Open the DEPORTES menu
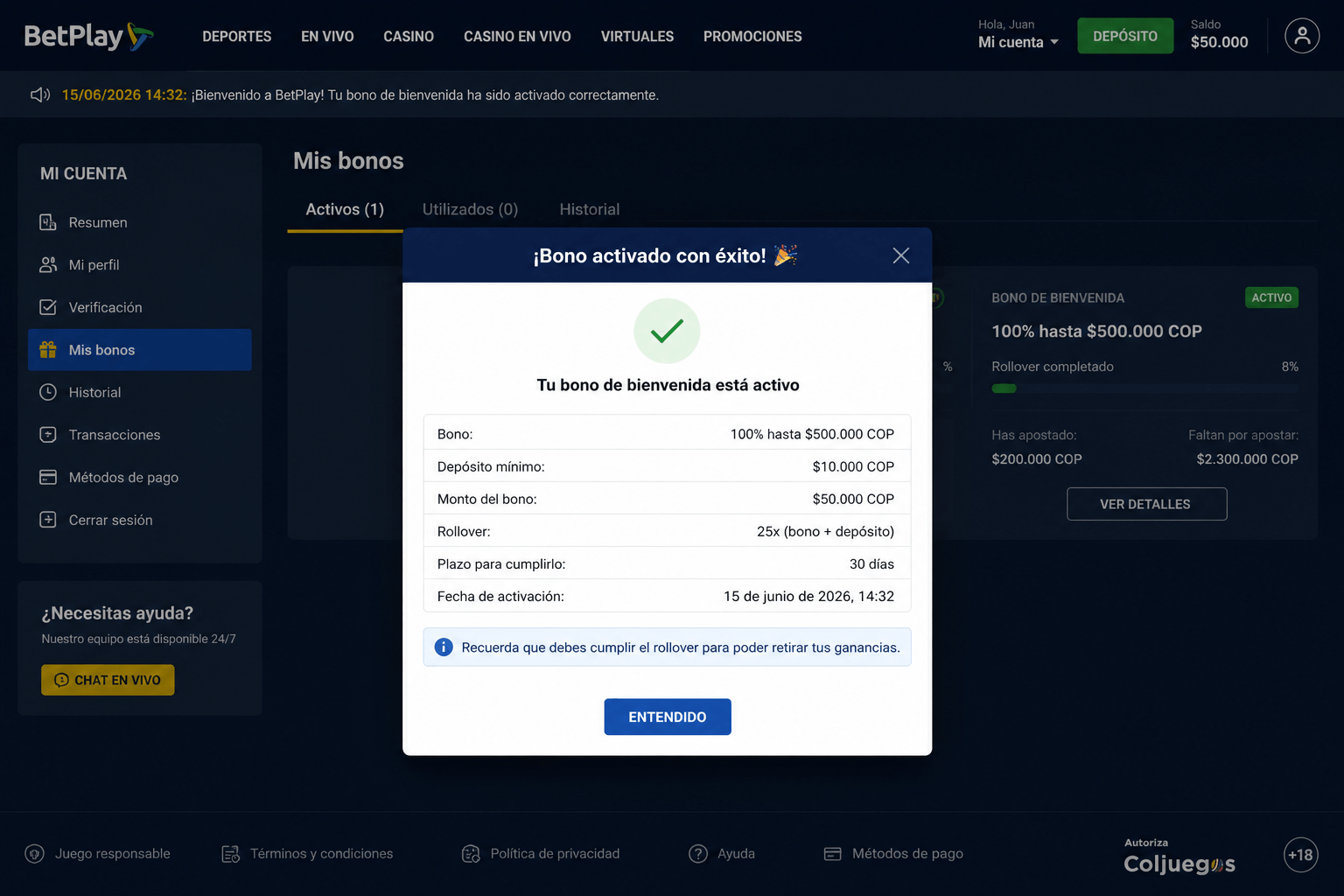This screenshot has height=896, width=1344. (x=237, y=36)
